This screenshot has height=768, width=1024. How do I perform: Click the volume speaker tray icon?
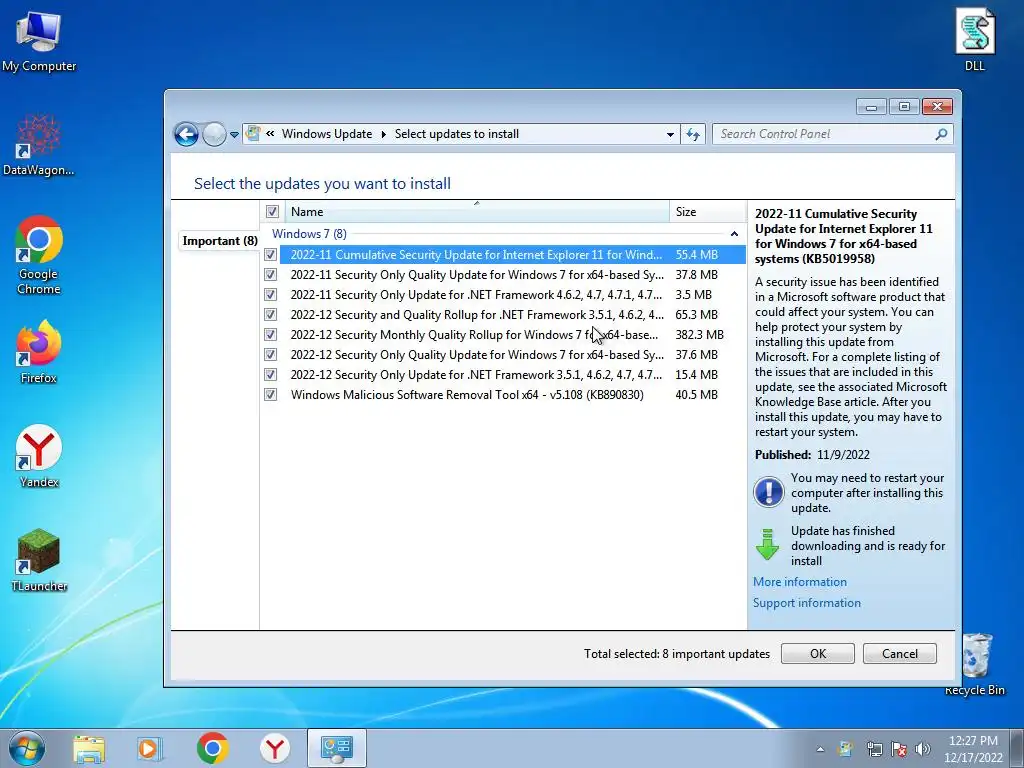pos(923,749)
